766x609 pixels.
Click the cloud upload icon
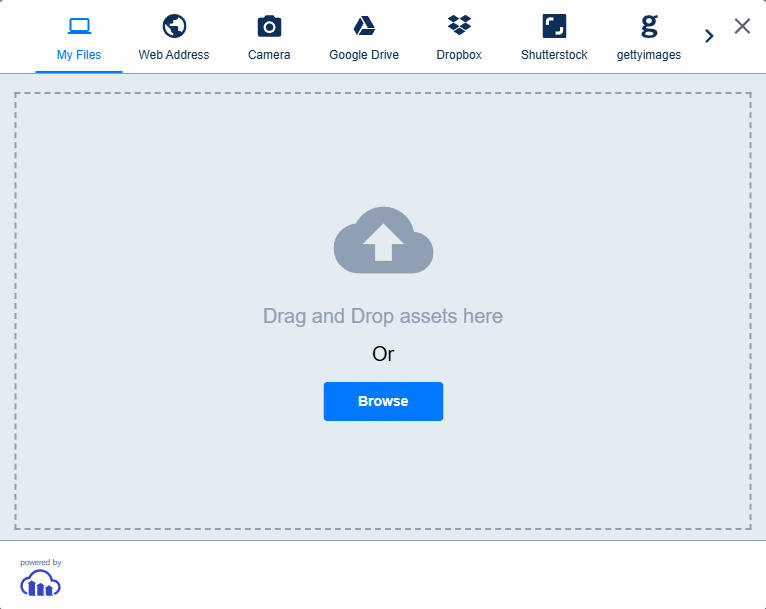point(383,240)
